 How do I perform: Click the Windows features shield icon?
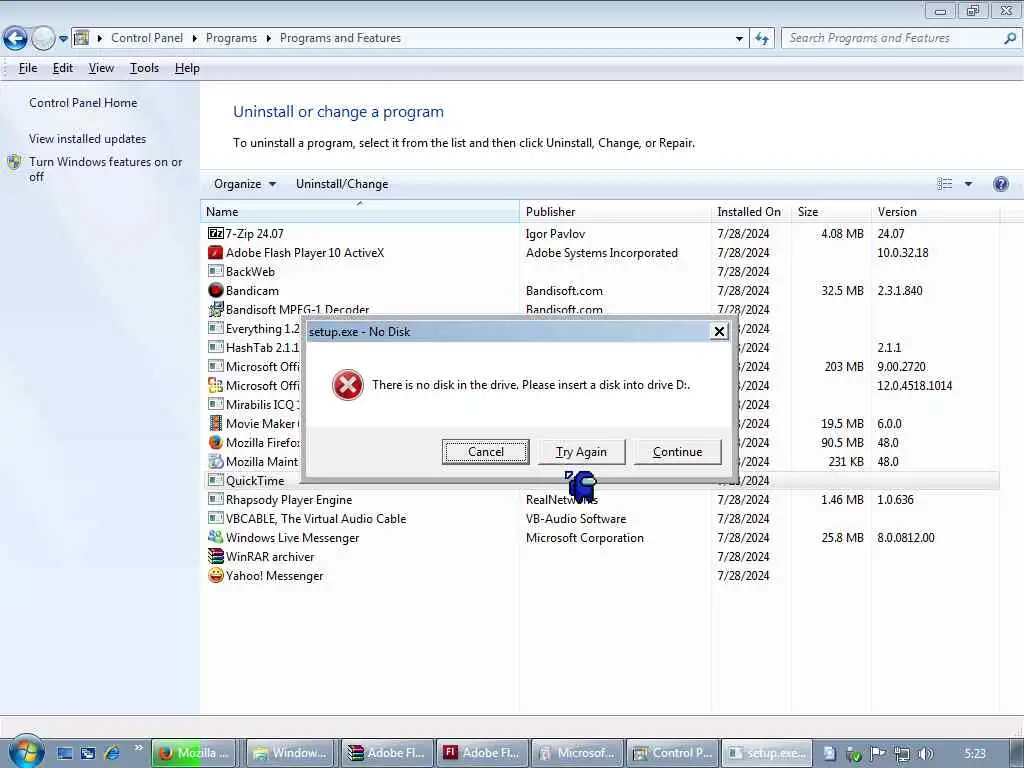(x=14, y=161)
